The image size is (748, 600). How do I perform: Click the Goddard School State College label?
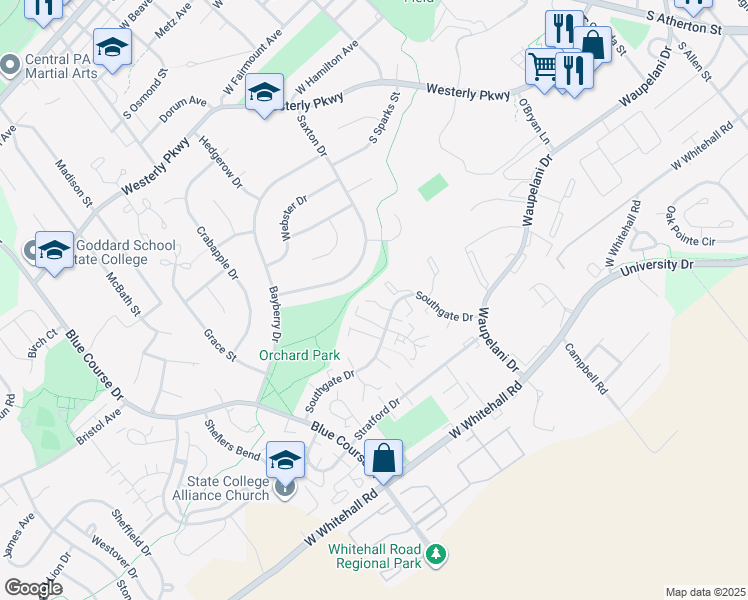click(124, 252)
